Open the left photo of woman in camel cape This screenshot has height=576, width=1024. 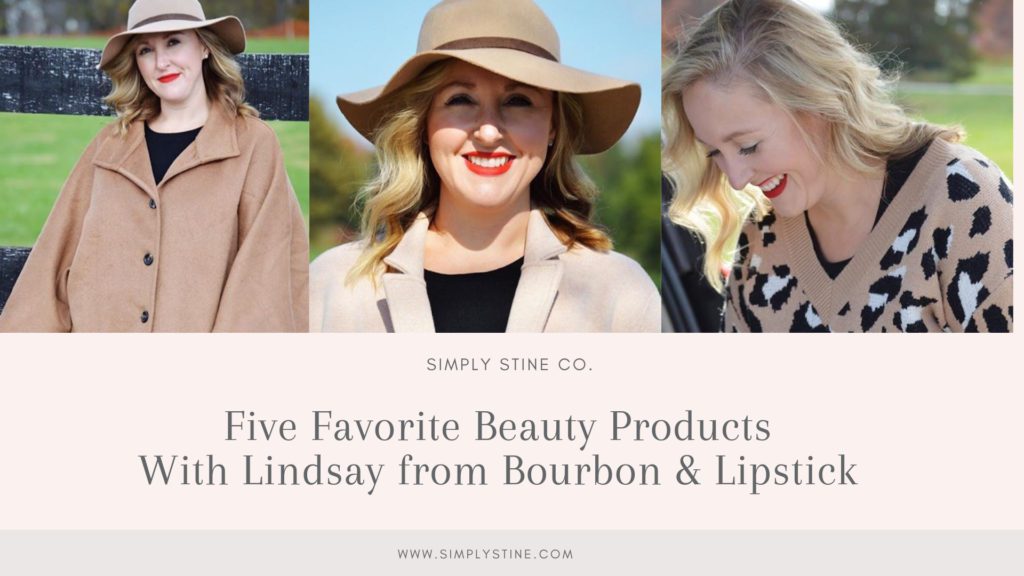click(154, 166)
